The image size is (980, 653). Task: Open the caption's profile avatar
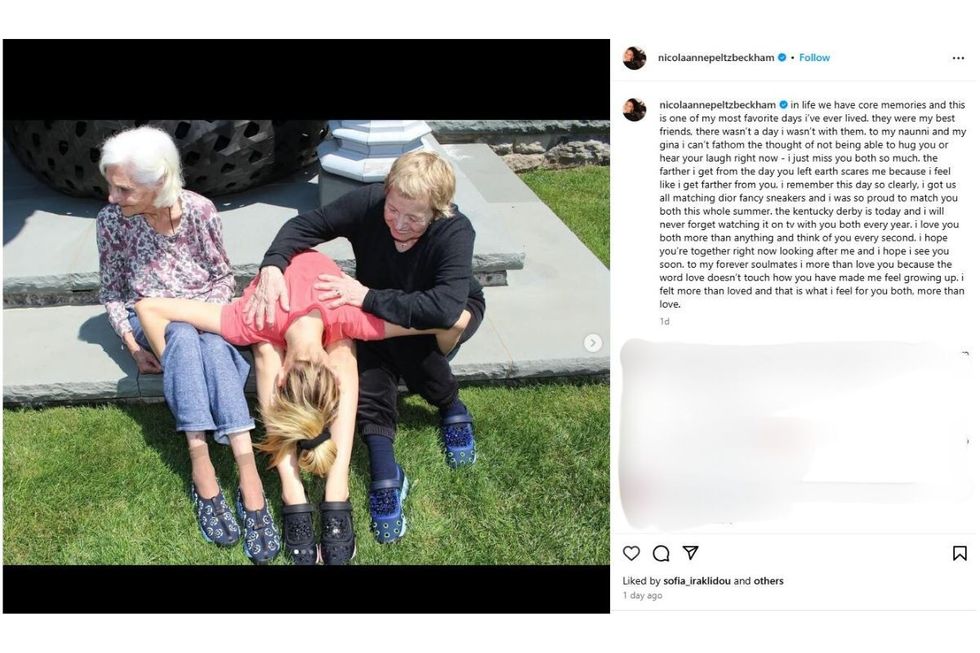(634, 109)
